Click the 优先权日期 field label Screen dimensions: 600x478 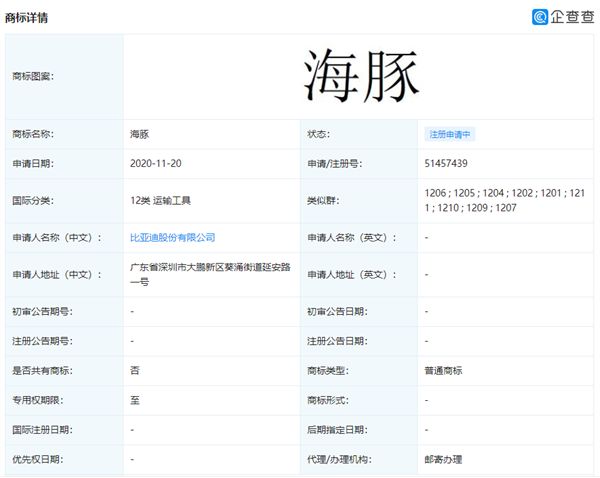pyautogui.click(x=37, y=459)
